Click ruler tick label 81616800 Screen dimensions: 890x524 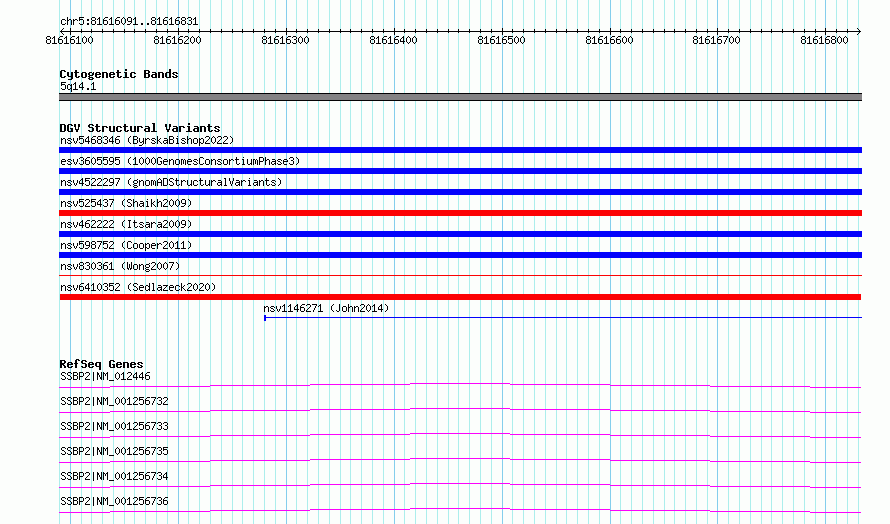(x=824, y=40)
